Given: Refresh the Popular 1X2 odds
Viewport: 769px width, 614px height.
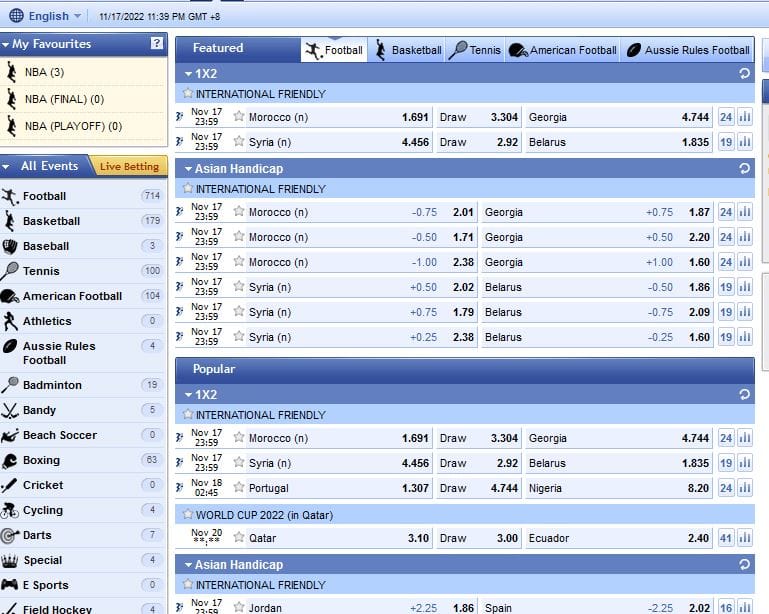Looking at the screenshot, I should click(744, 394).
